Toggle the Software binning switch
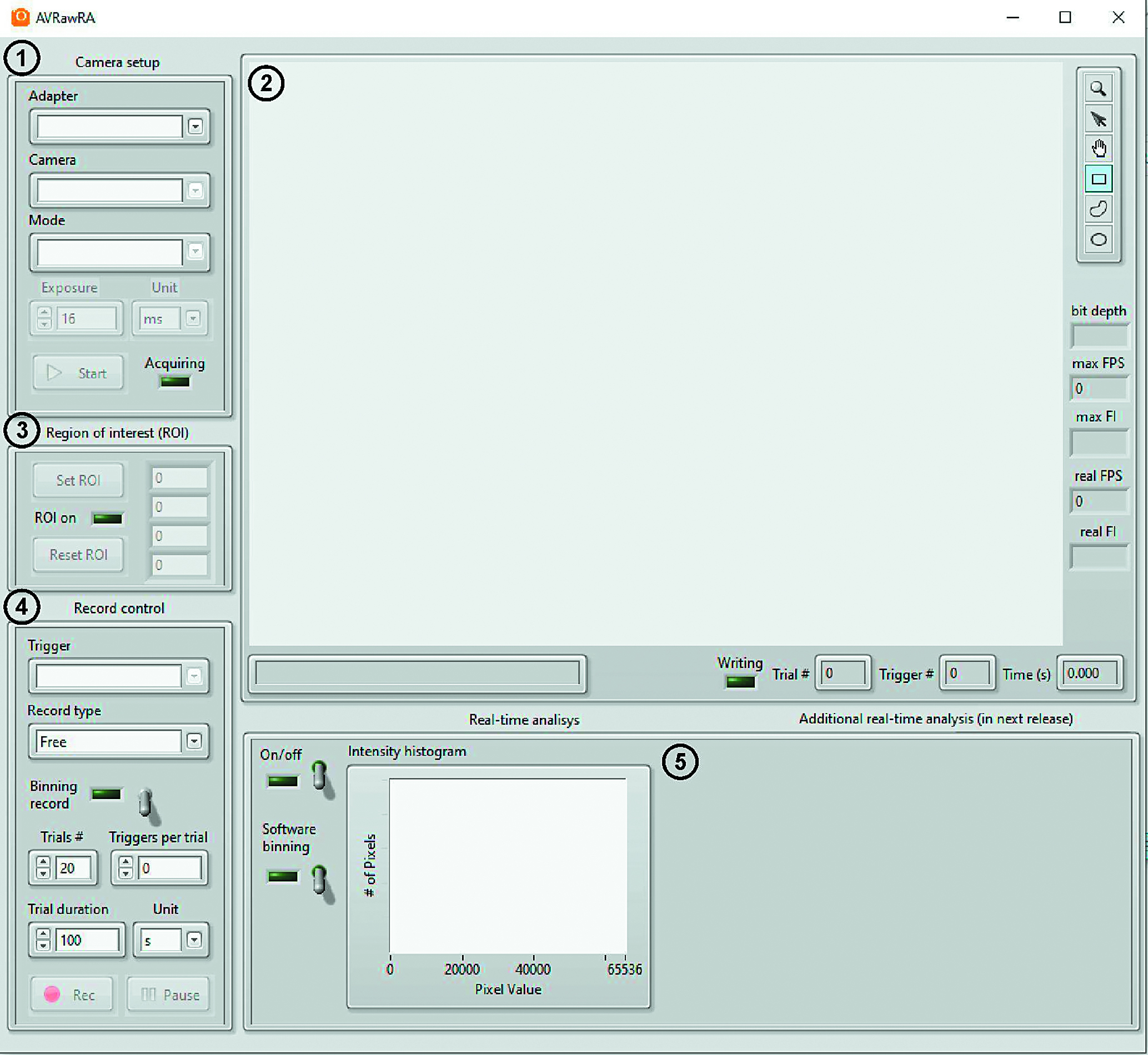This screenshot has width=1148, height=1055. pos(319,880)
